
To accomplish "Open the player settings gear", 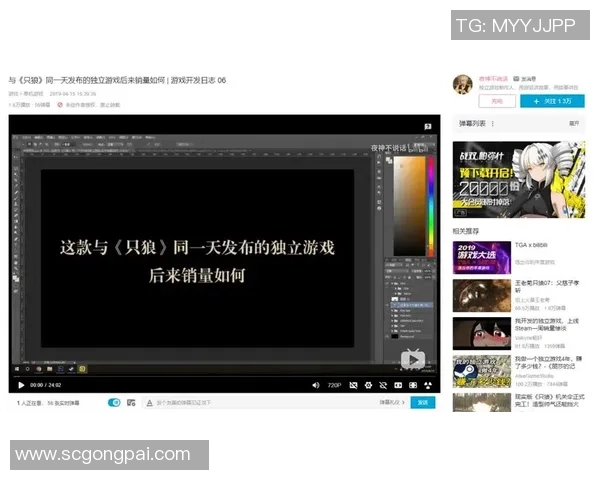I will pos(368,385).
